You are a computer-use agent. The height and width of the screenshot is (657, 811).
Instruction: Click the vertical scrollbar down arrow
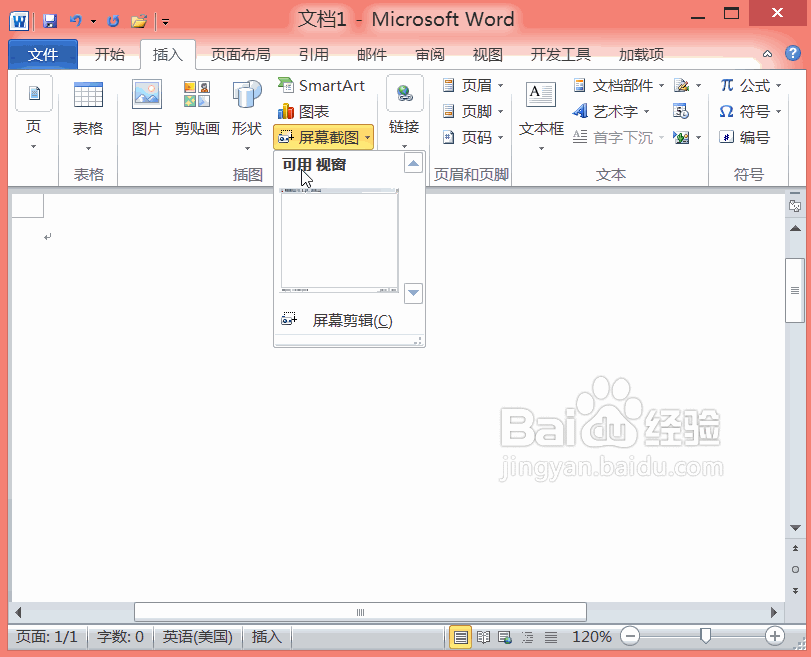tap(795, 528)
